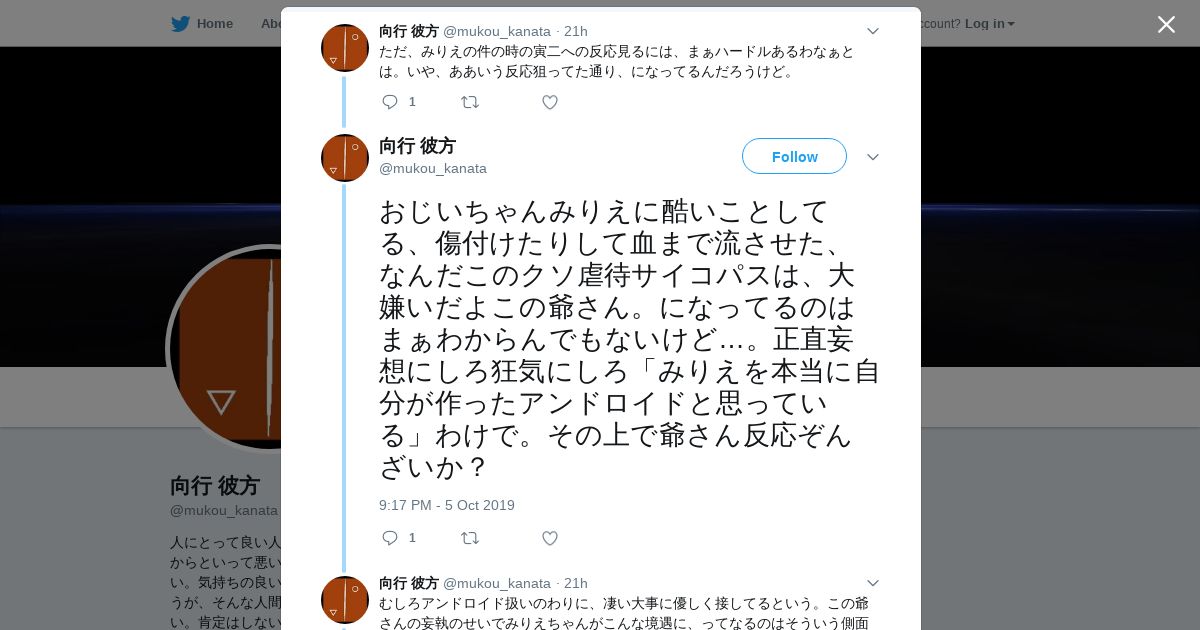This screenshot has height=630, width=1200.
Task: Like the top tweet in thread
Action: point(549,102)
